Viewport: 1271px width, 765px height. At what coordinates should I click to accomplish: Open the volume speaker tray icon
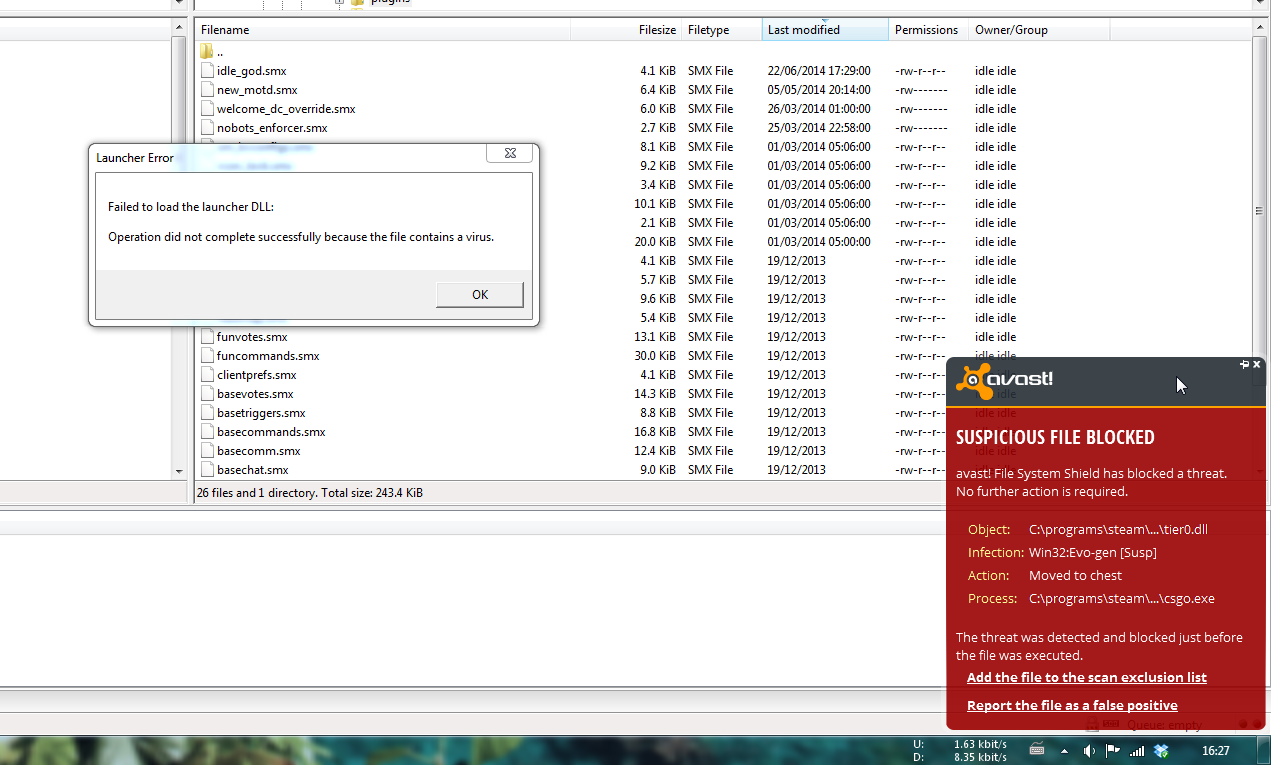pos(1088,751)
